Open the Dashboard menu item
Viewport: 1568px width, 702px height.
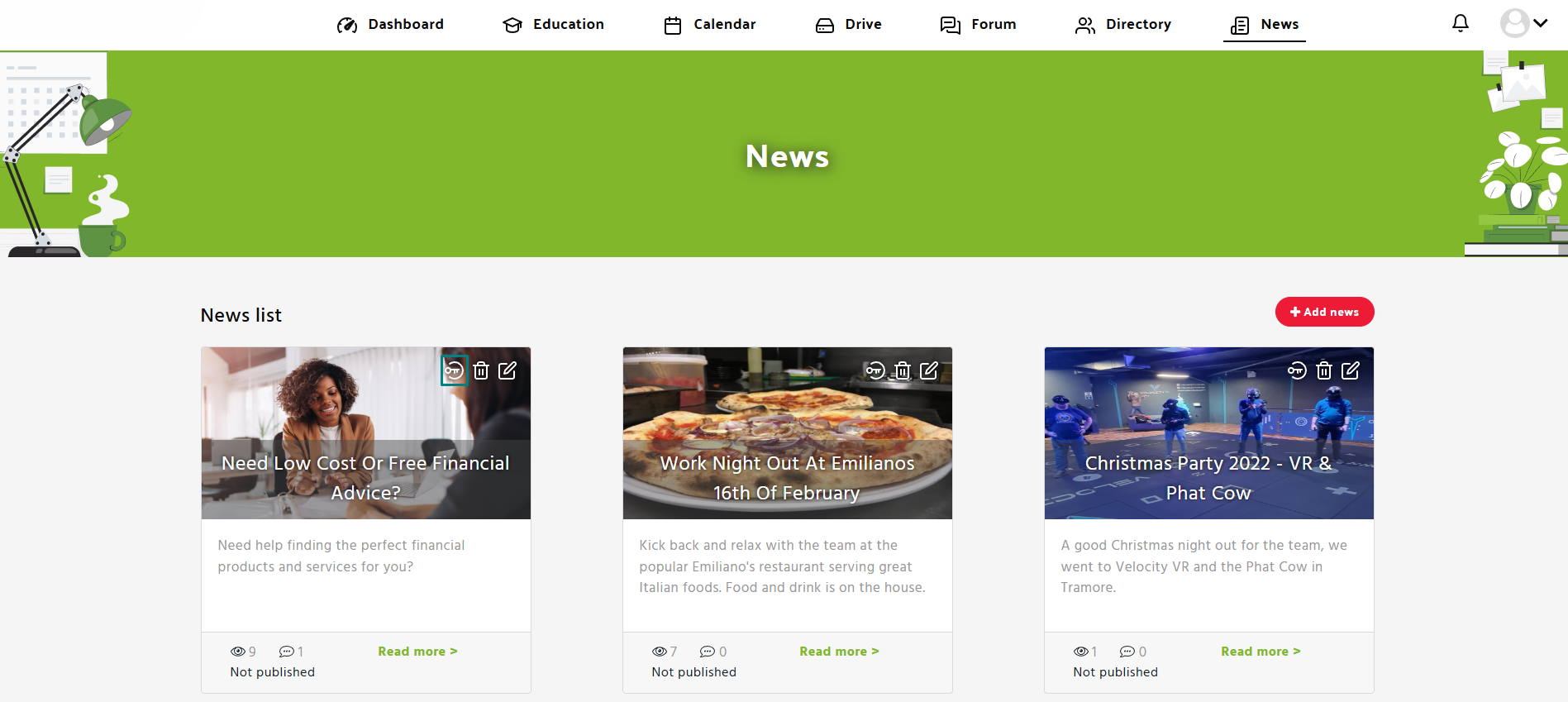pyautogui.click(x=390, y=25)
